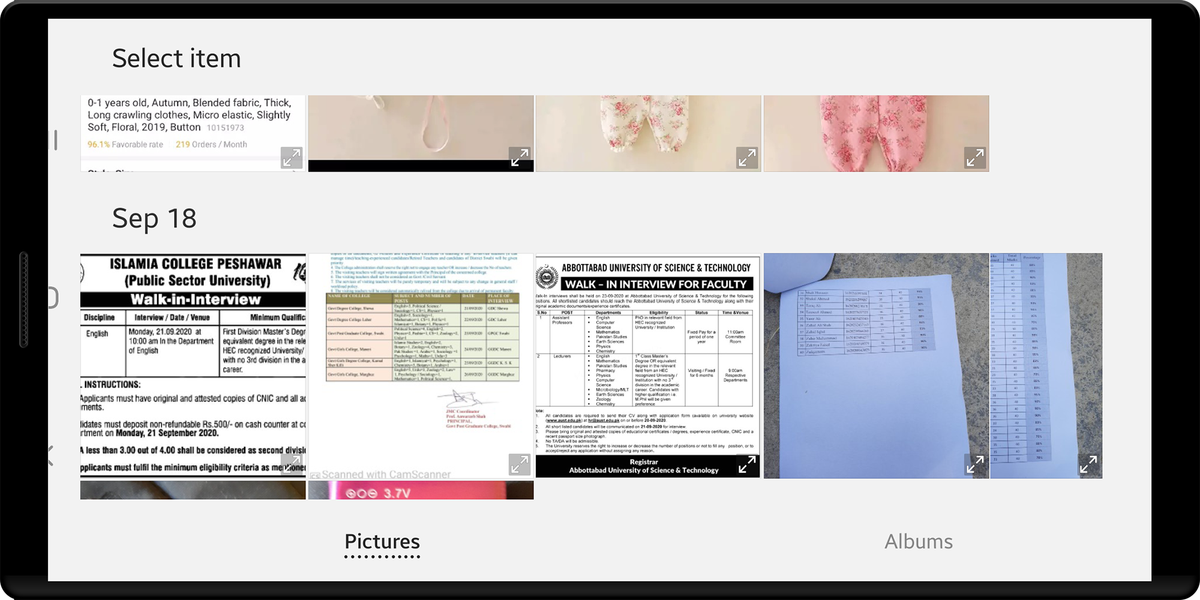Enlarge the Abbottabad University notice preview

pos(747,464)
